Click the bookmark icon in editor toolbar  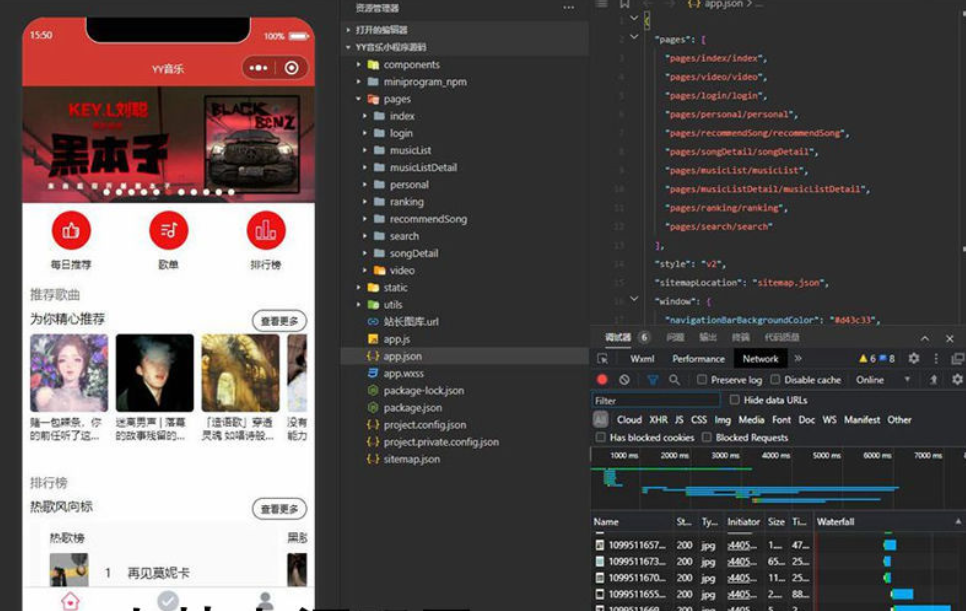[x=624, y=4]
